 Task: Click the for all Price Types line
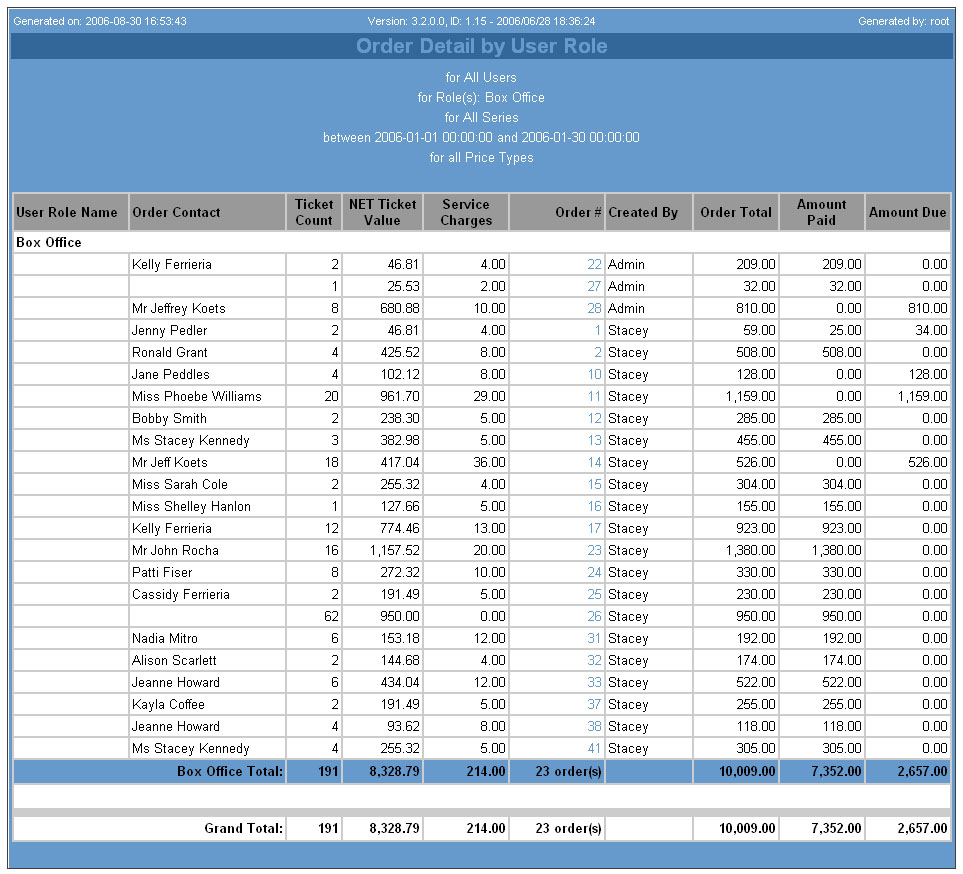482,158
